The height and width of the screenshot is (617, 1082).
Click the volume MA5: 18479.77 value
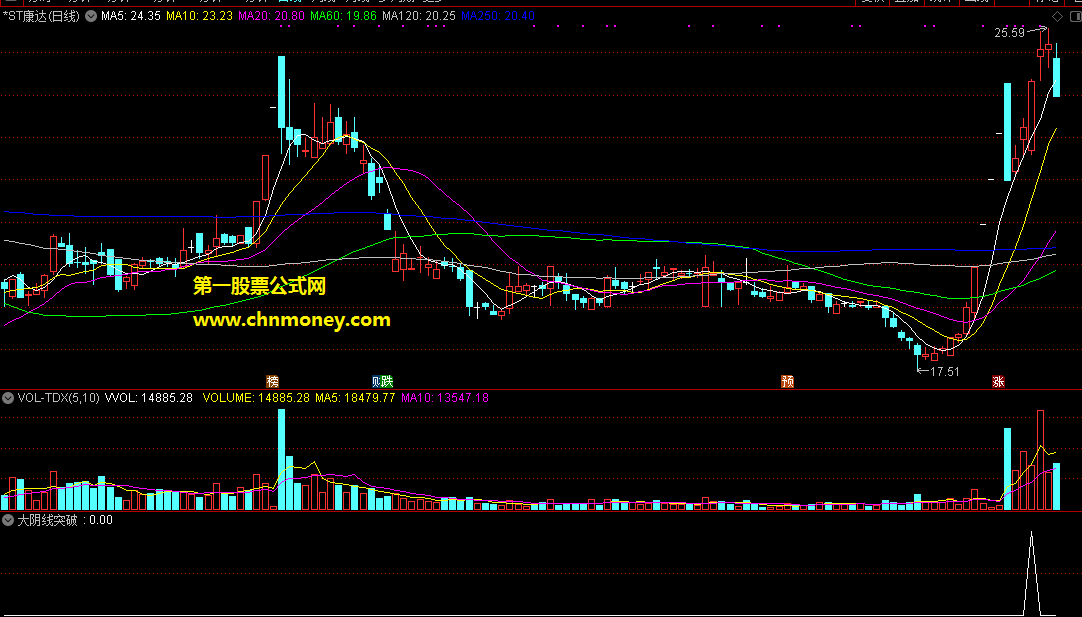tap(355, 398)
